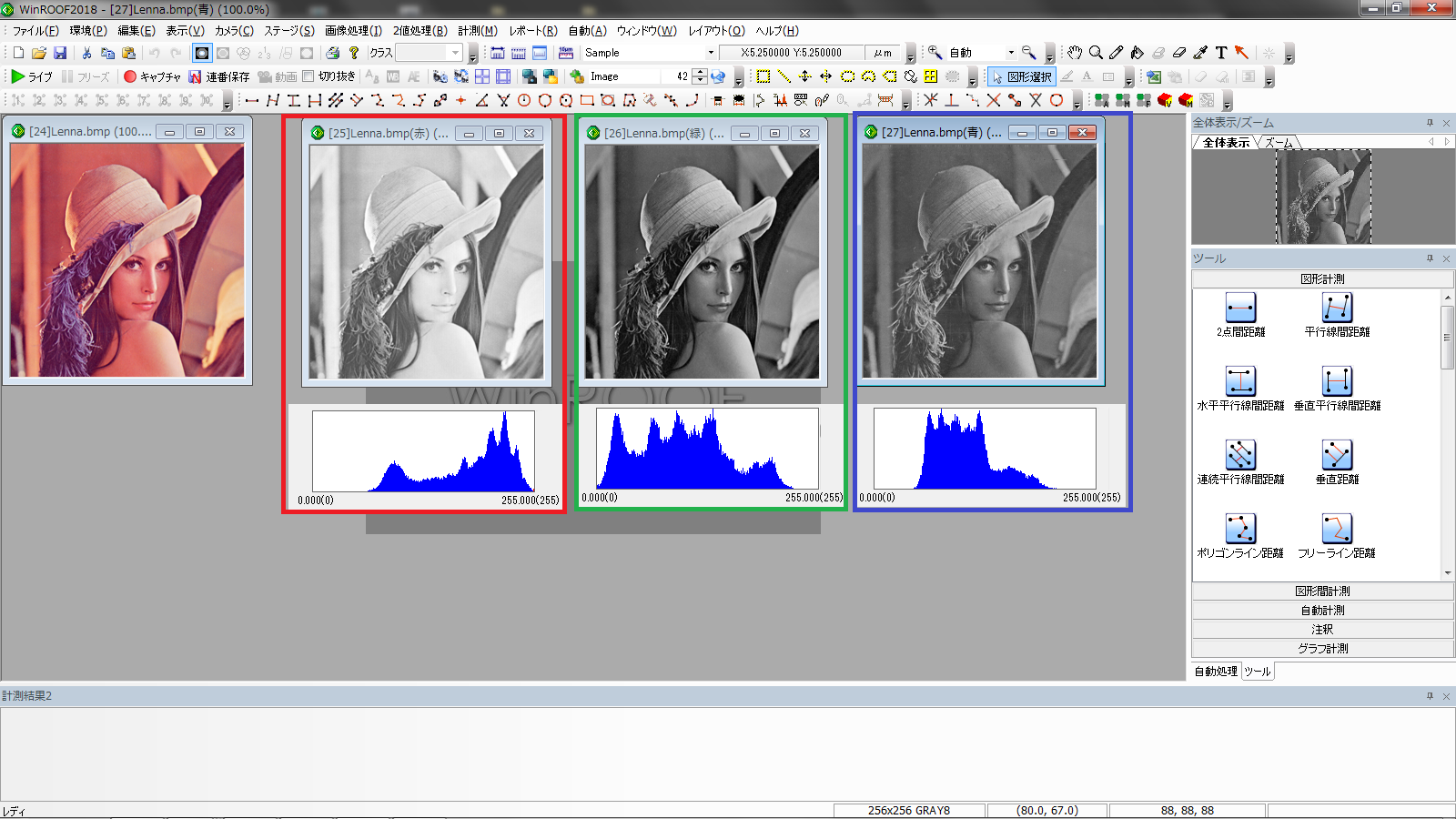Image resolution: width=1456 pixels, height=819 pixels.
Task: Open the environment (環境) menu
Action: click(x=88, y=31)
